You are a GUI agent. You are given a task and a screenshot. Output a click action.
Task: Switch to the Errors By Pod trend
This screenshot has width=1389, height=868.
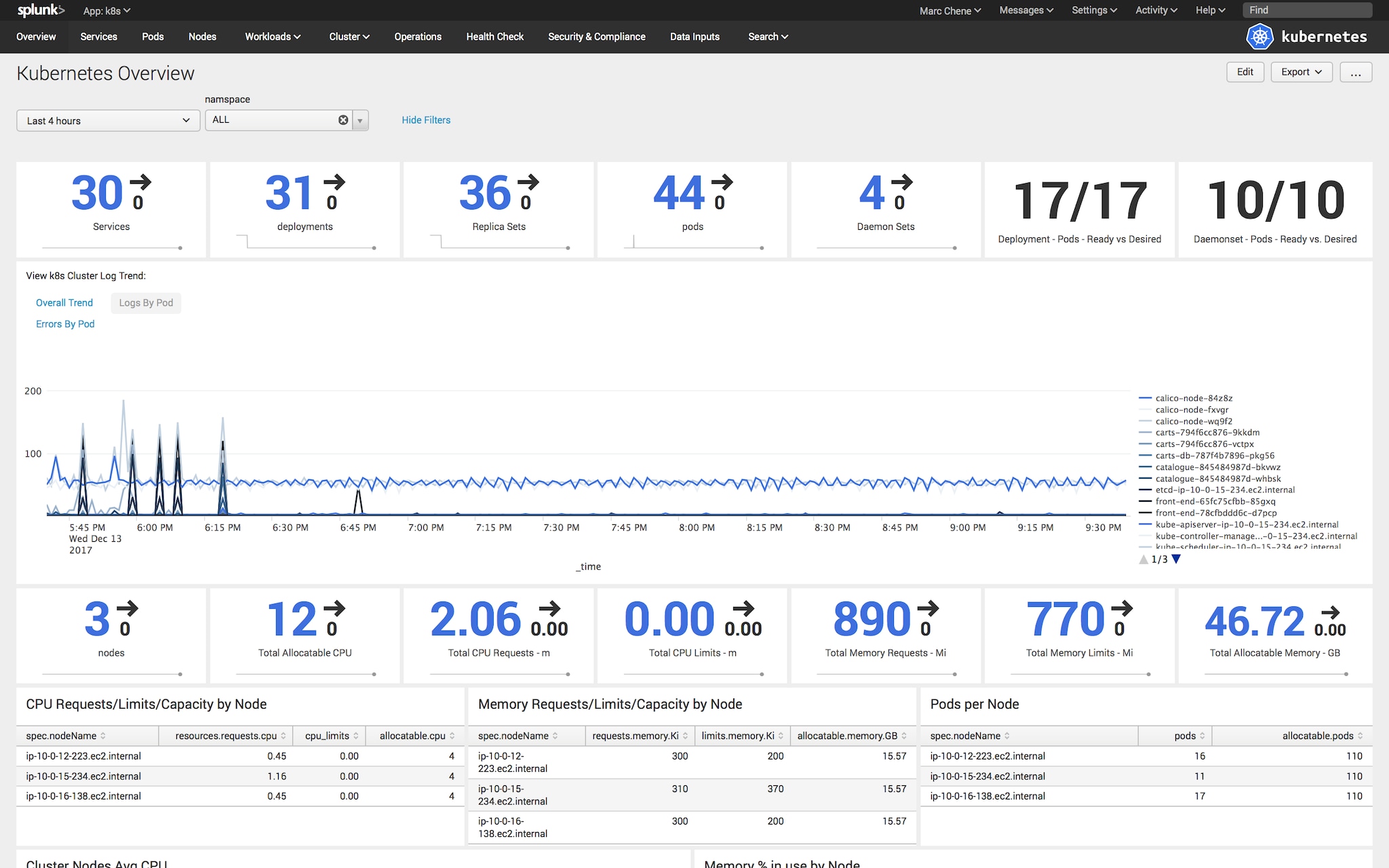pos(65,324)
